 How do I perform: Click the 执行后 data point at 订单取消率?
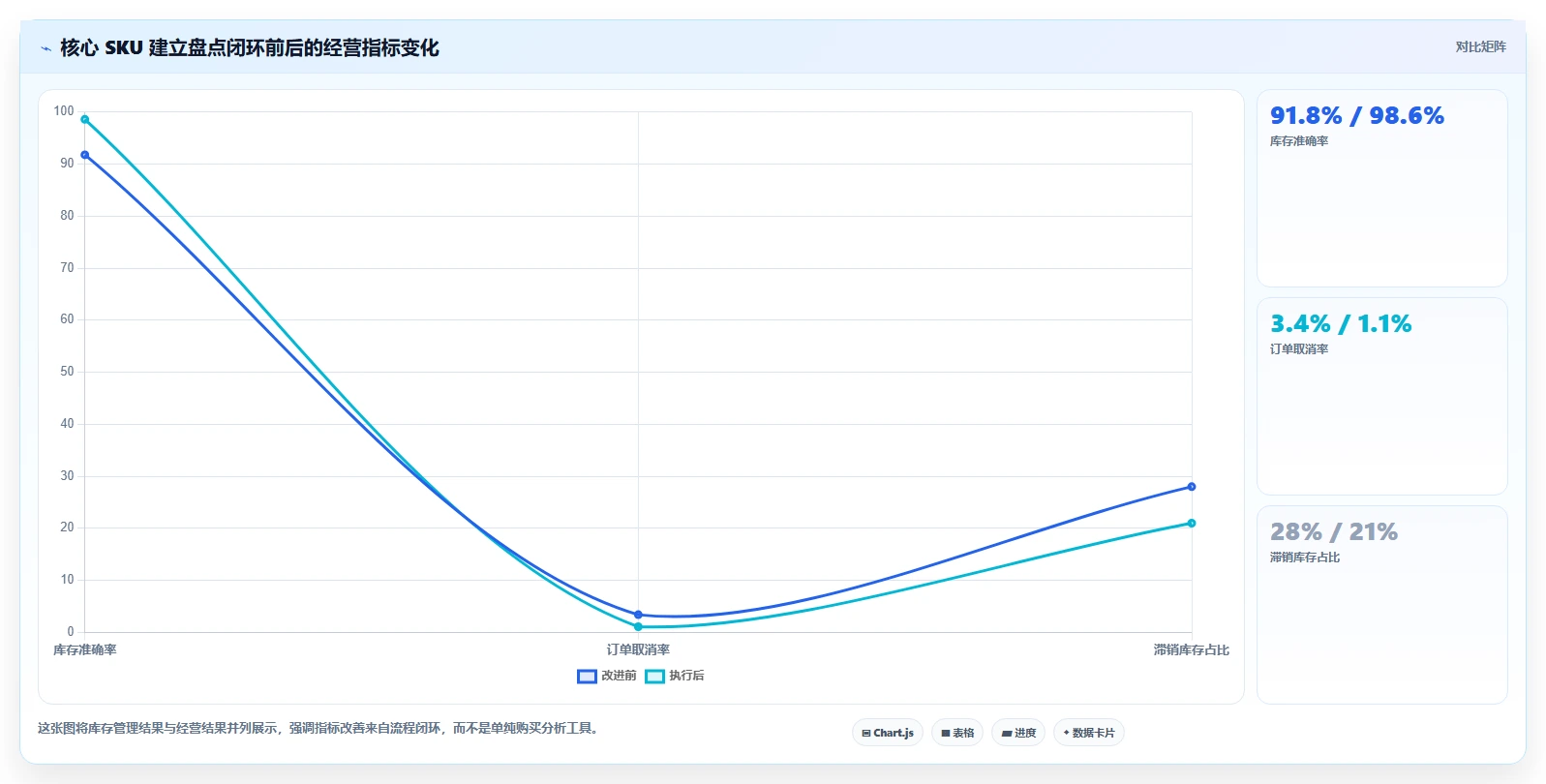[x=638, y=627]
